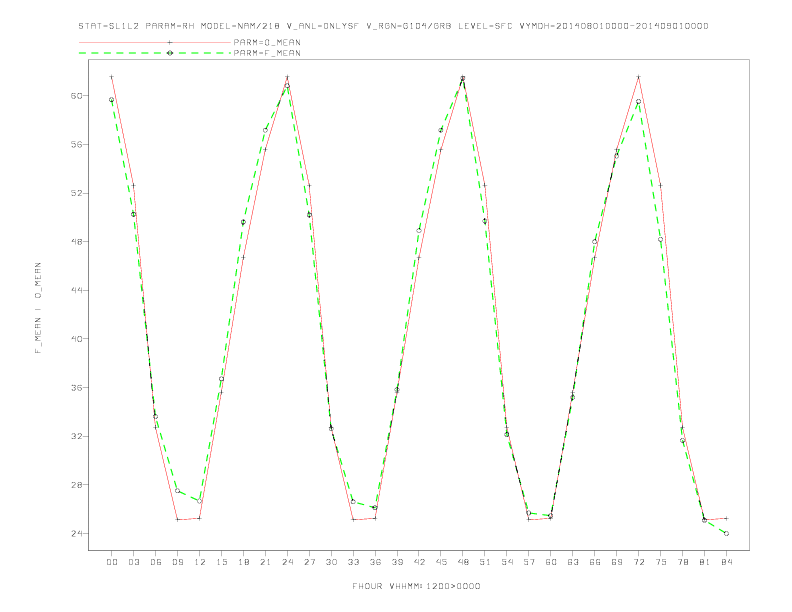The image size is (792, 612).
Task: Select the F_MEAN circle data point at hour 00
Action: coord(112,100)
